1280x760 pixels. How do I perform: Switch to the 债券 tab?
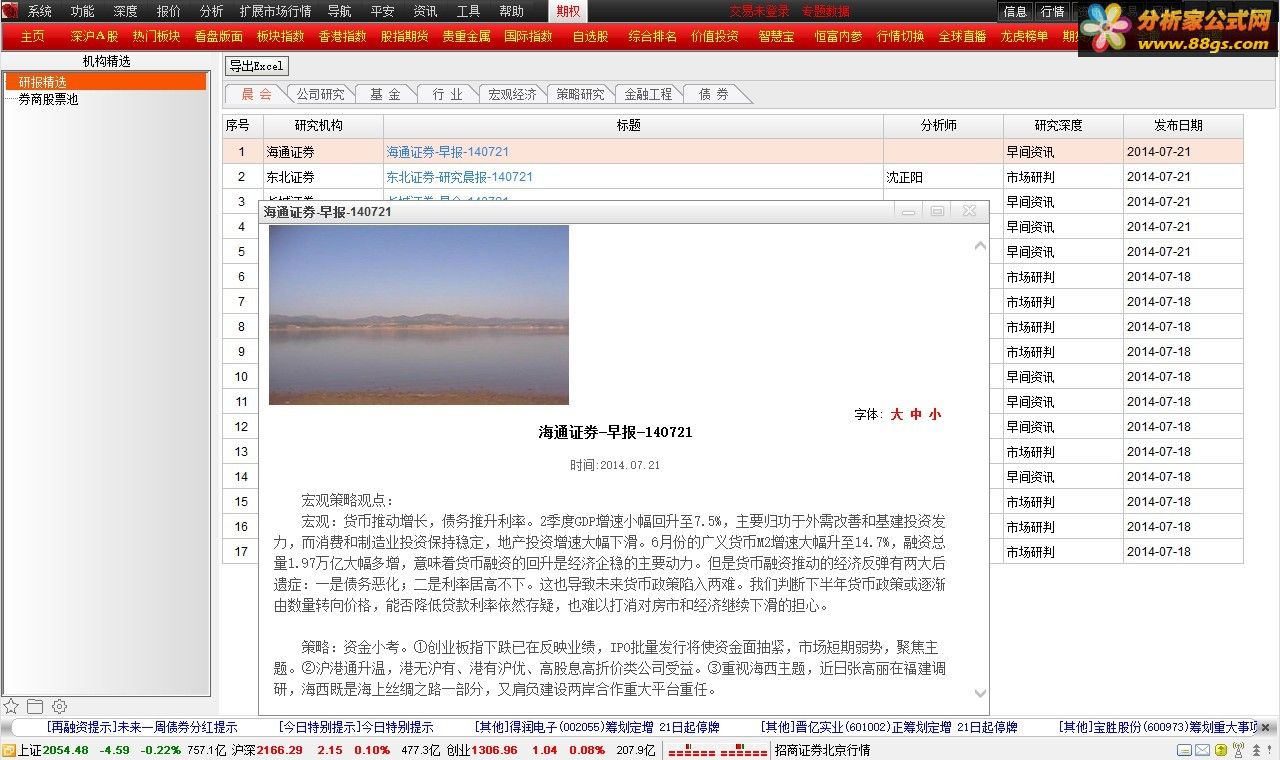[713, 94]
